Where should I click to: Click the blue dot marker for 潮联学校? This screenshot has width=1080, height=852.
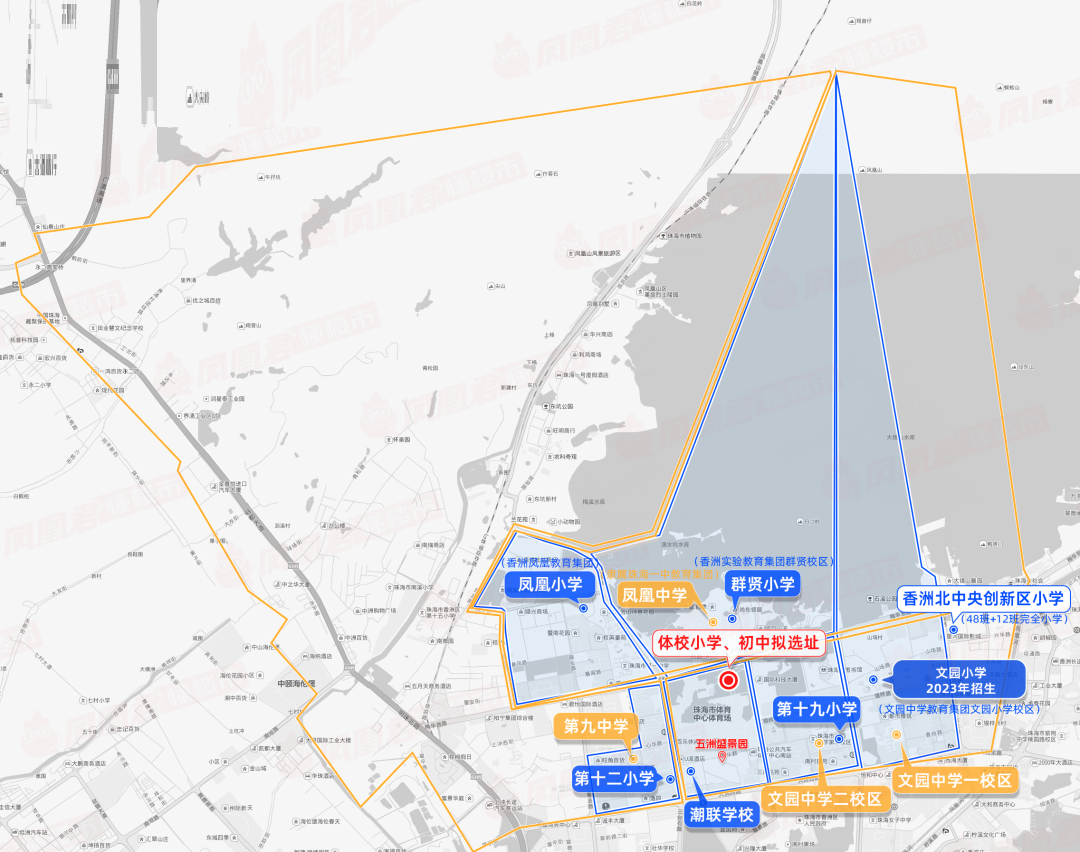coord(691,771)
